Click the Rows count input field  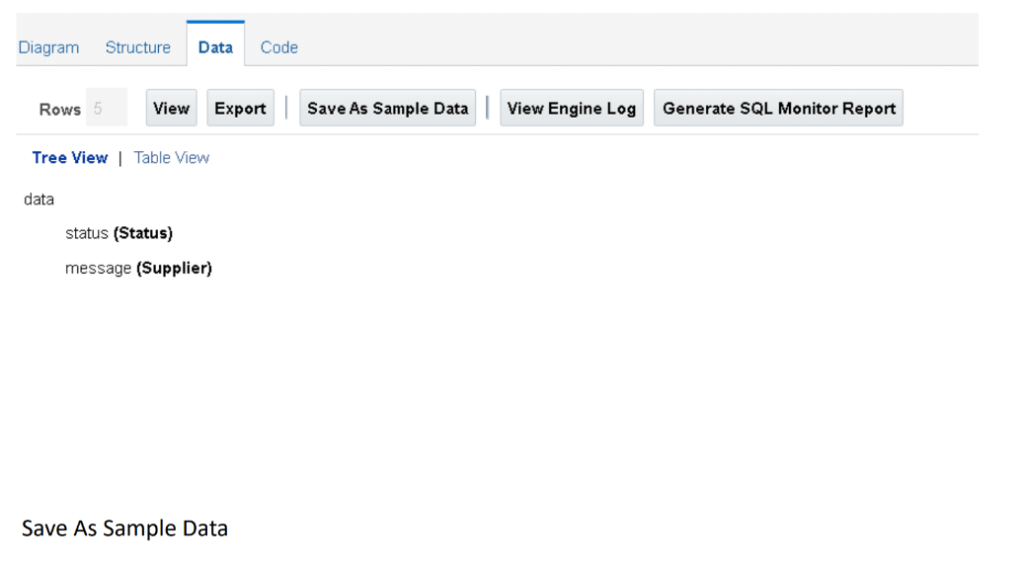[106, 109]
